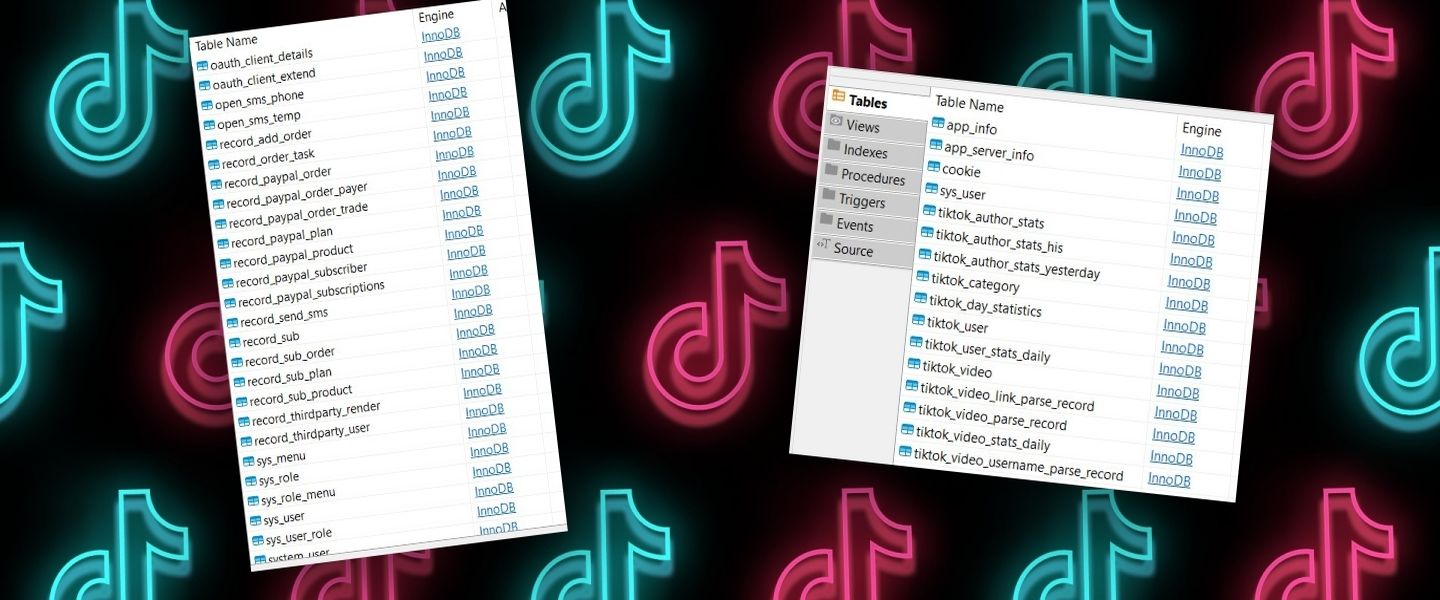Click the table icon beside record_thirdparty_user
This screenshot has width=1440, height=600.
pos(246,441)
